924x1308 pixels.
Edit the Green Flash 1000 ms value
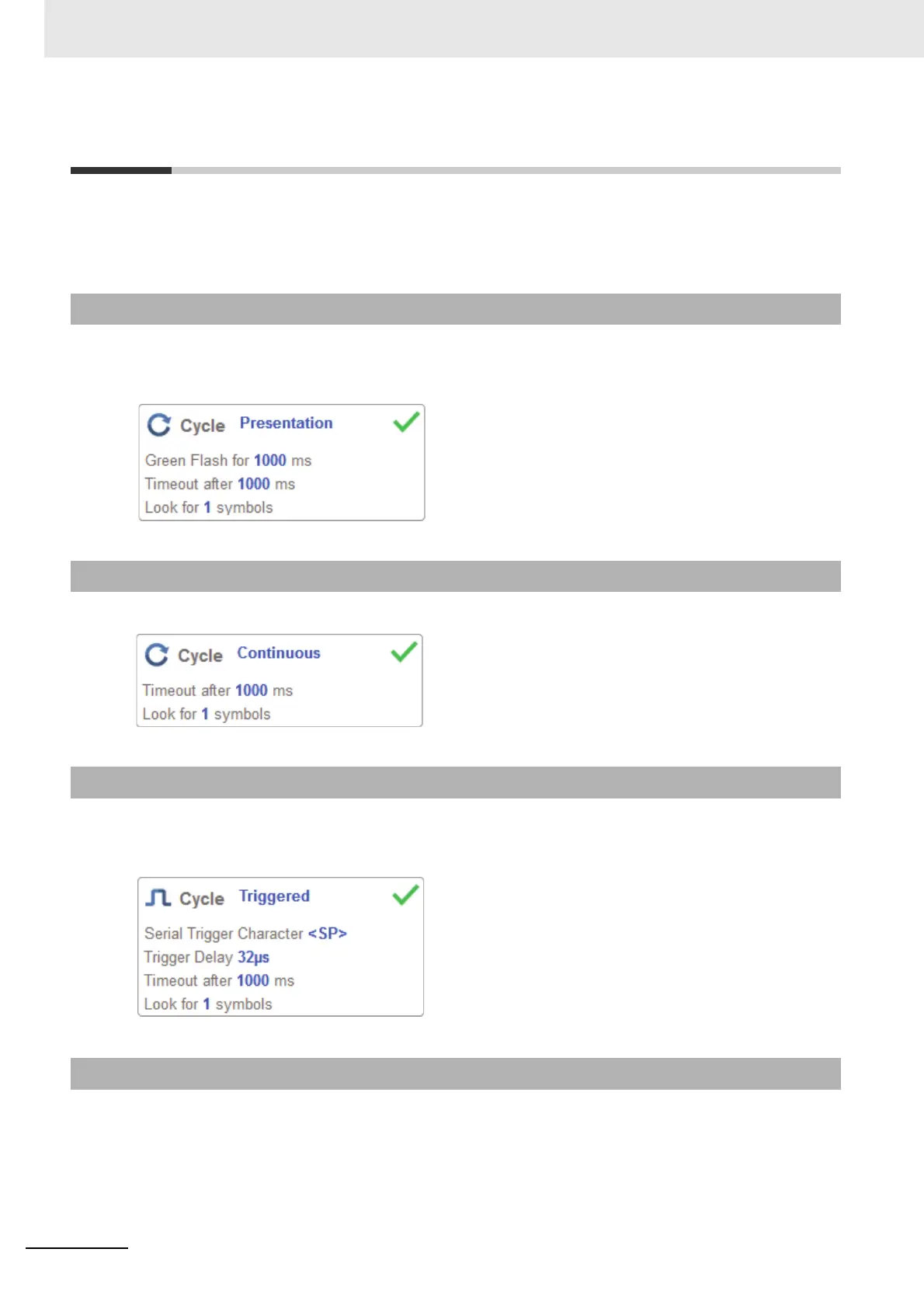(x=270, y=461)
